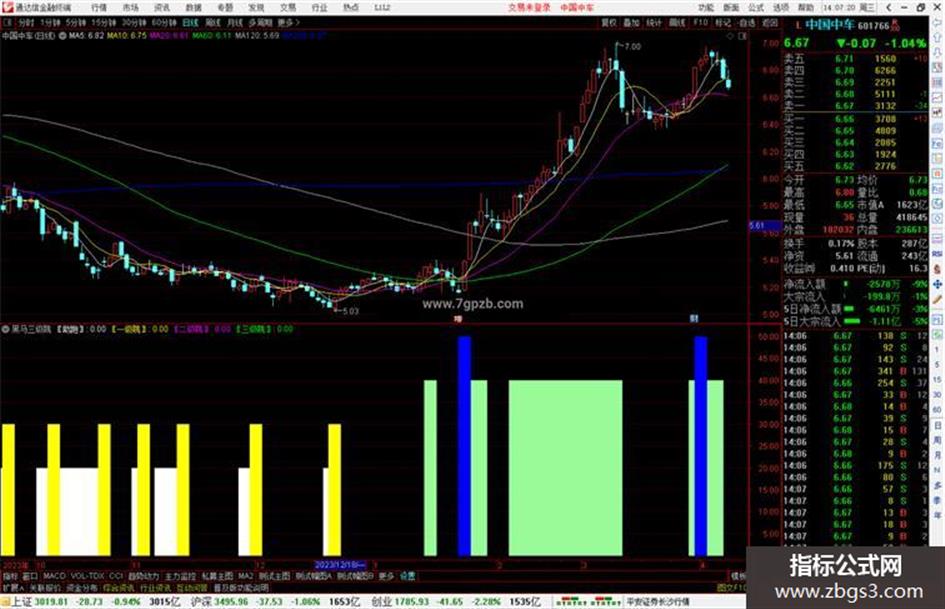Select the 日线 daily chart tab
The width and height of the screenshot is (945, 609).
coord(190,22)
